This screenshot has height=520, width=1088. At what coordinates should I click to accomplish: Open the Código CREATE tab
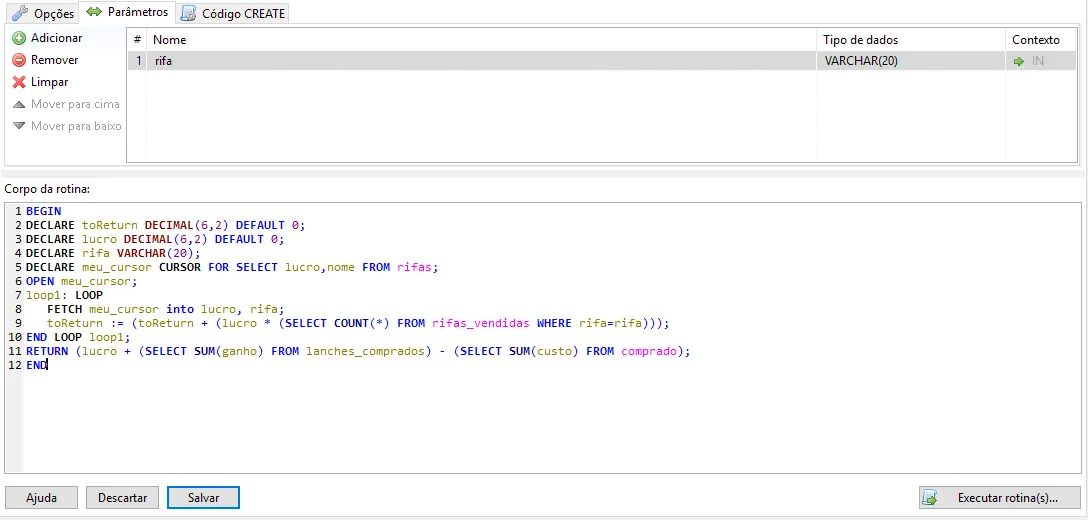(232, 13)
